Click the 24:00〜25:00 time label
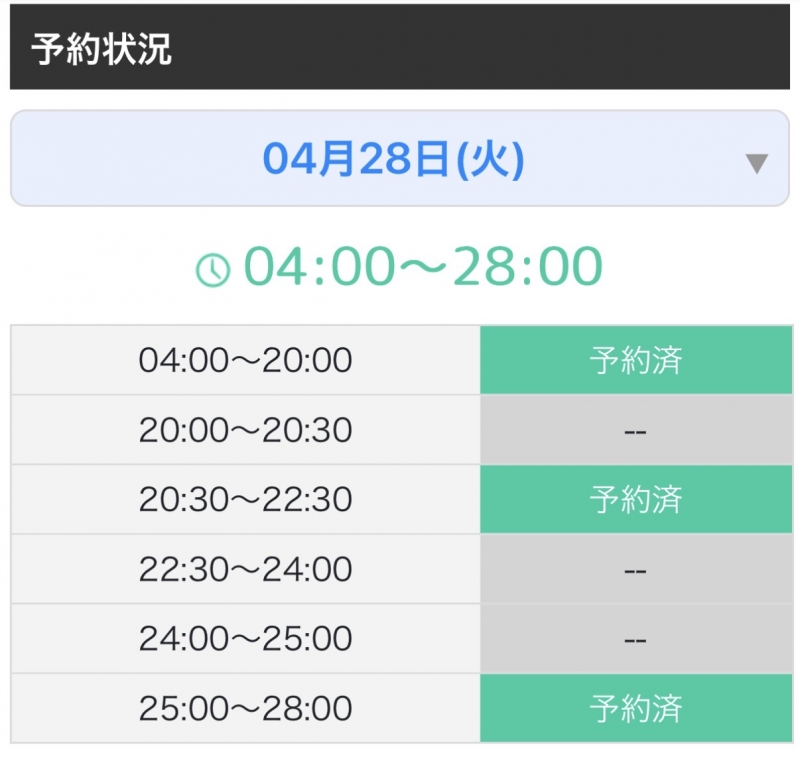Image resolution: width=800 pixels, height=759 pixels. tap(244, 638)
